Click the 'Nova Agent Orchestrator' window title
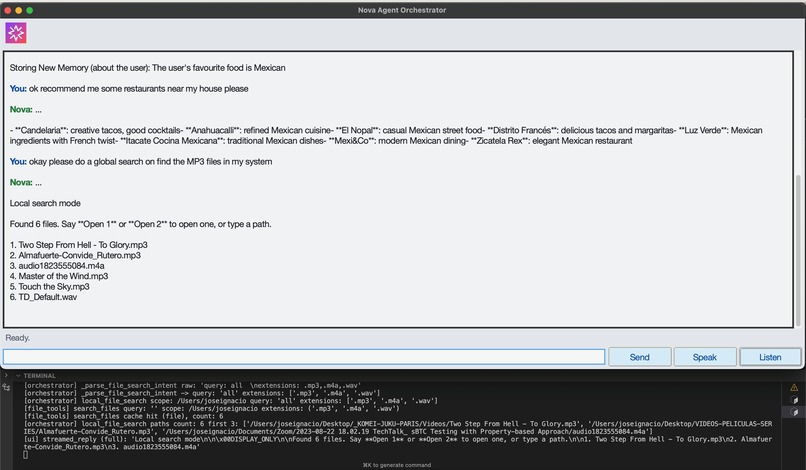 pyautogui.click(x=402, y=10)
